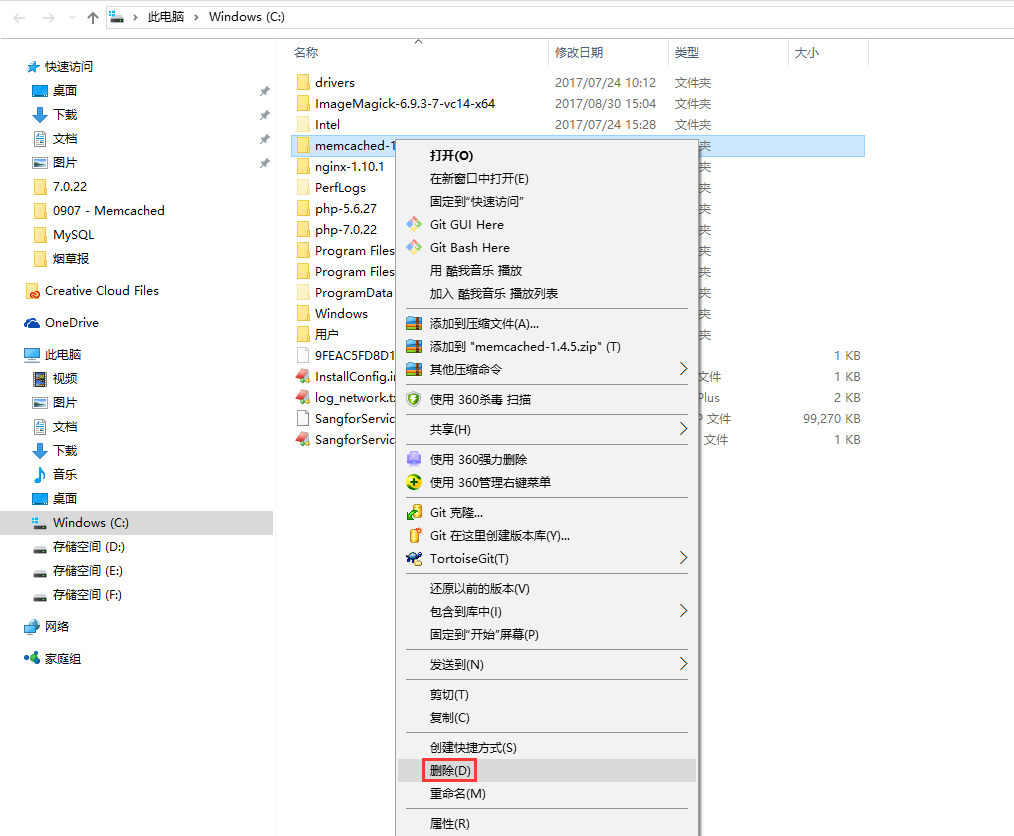Expand 其他压缩命令 submenu arrow
The image size is (1014, 836).
[x=683, y=369]
